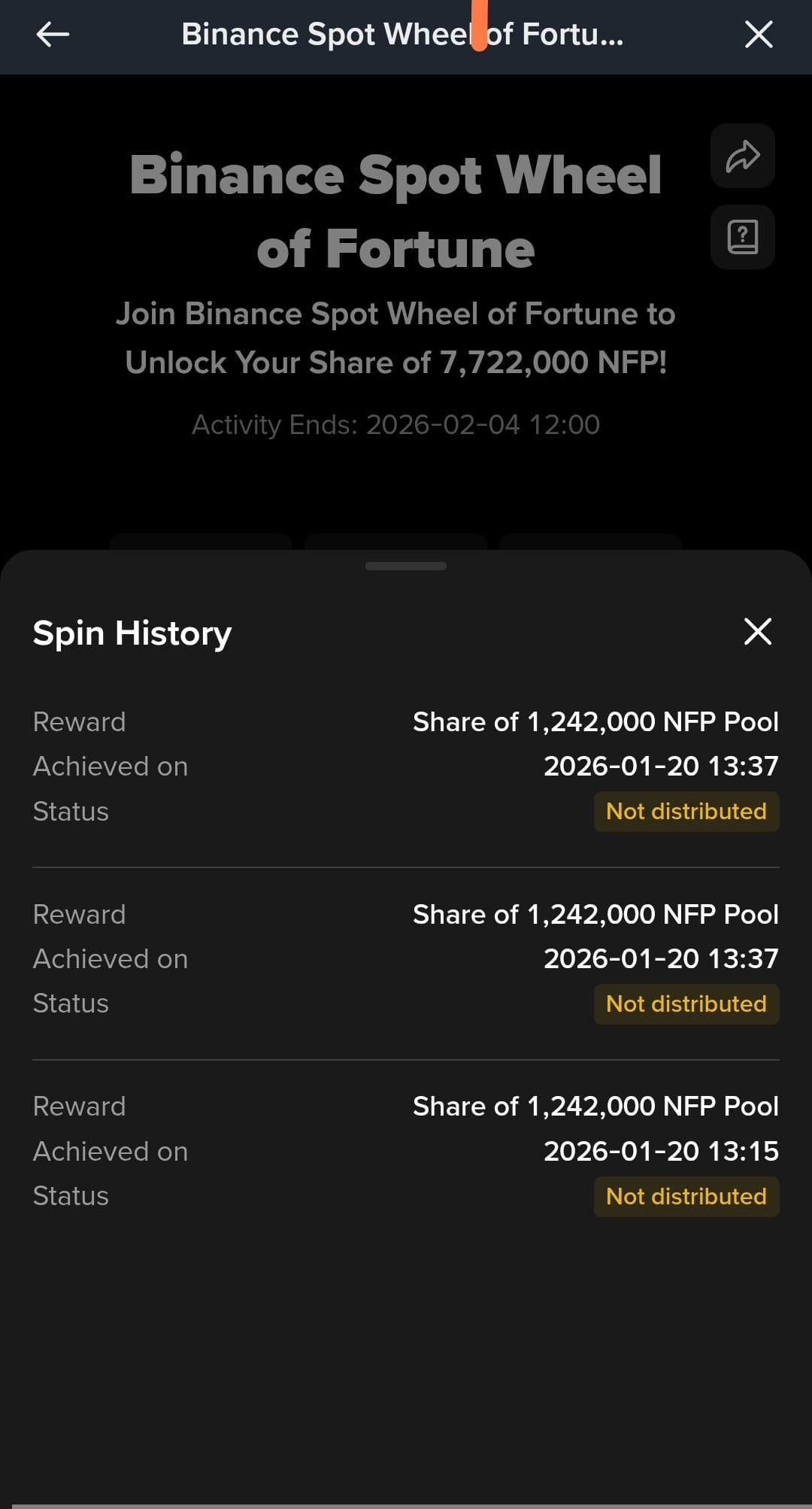Select the NFP Pool reward of the 13:15 spin
This screenshot has width=812, height=1509.
coord(595,1107)
